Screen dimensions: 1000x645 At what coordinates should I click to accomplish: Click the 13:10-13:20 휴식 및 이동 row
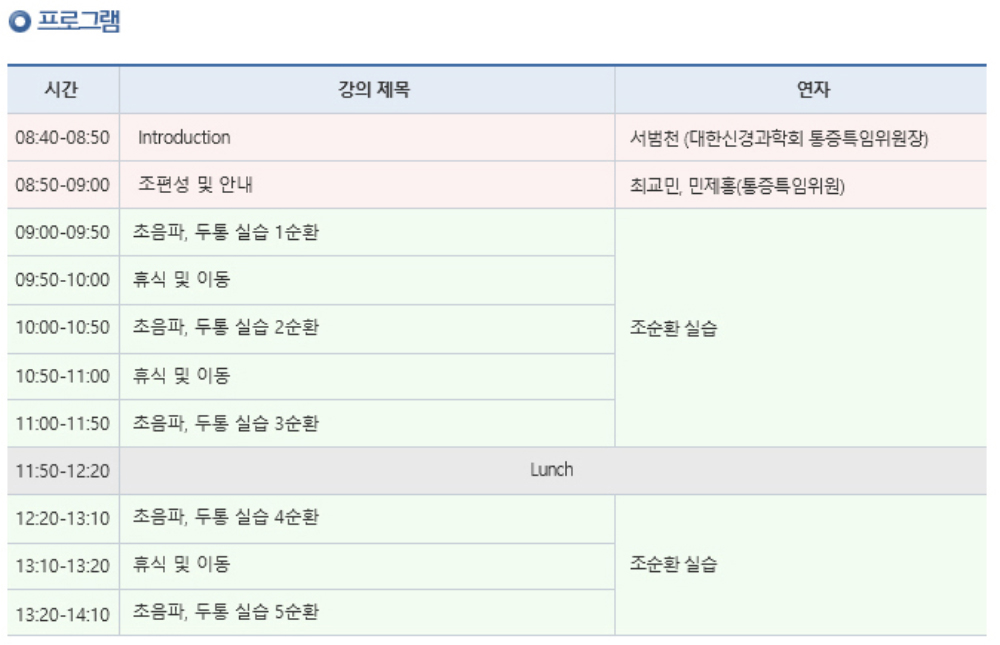182,565
